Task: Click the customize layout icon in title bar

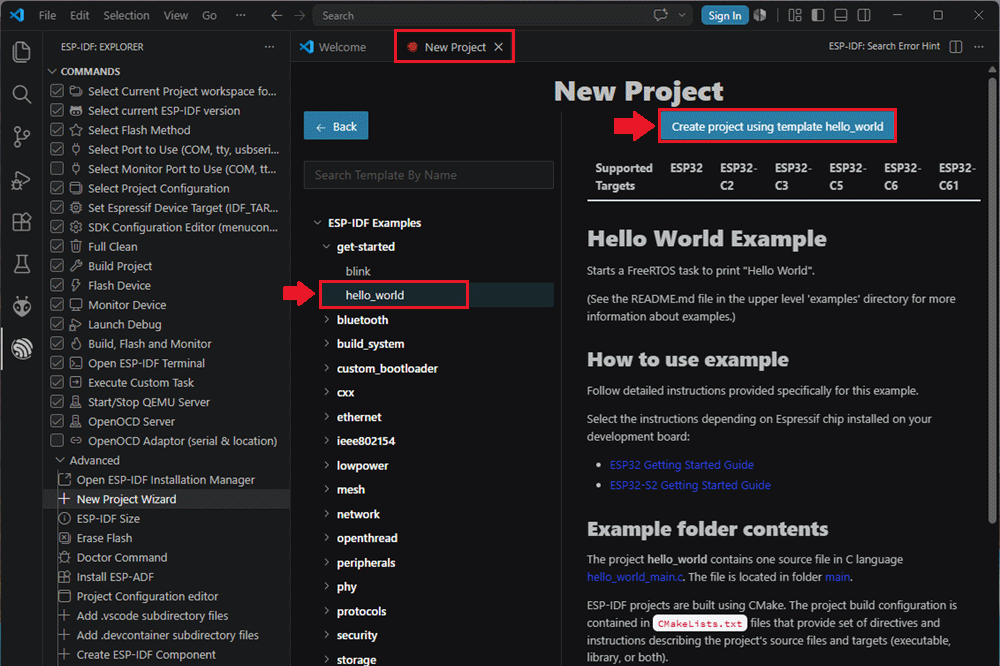Action: (795, 15)
